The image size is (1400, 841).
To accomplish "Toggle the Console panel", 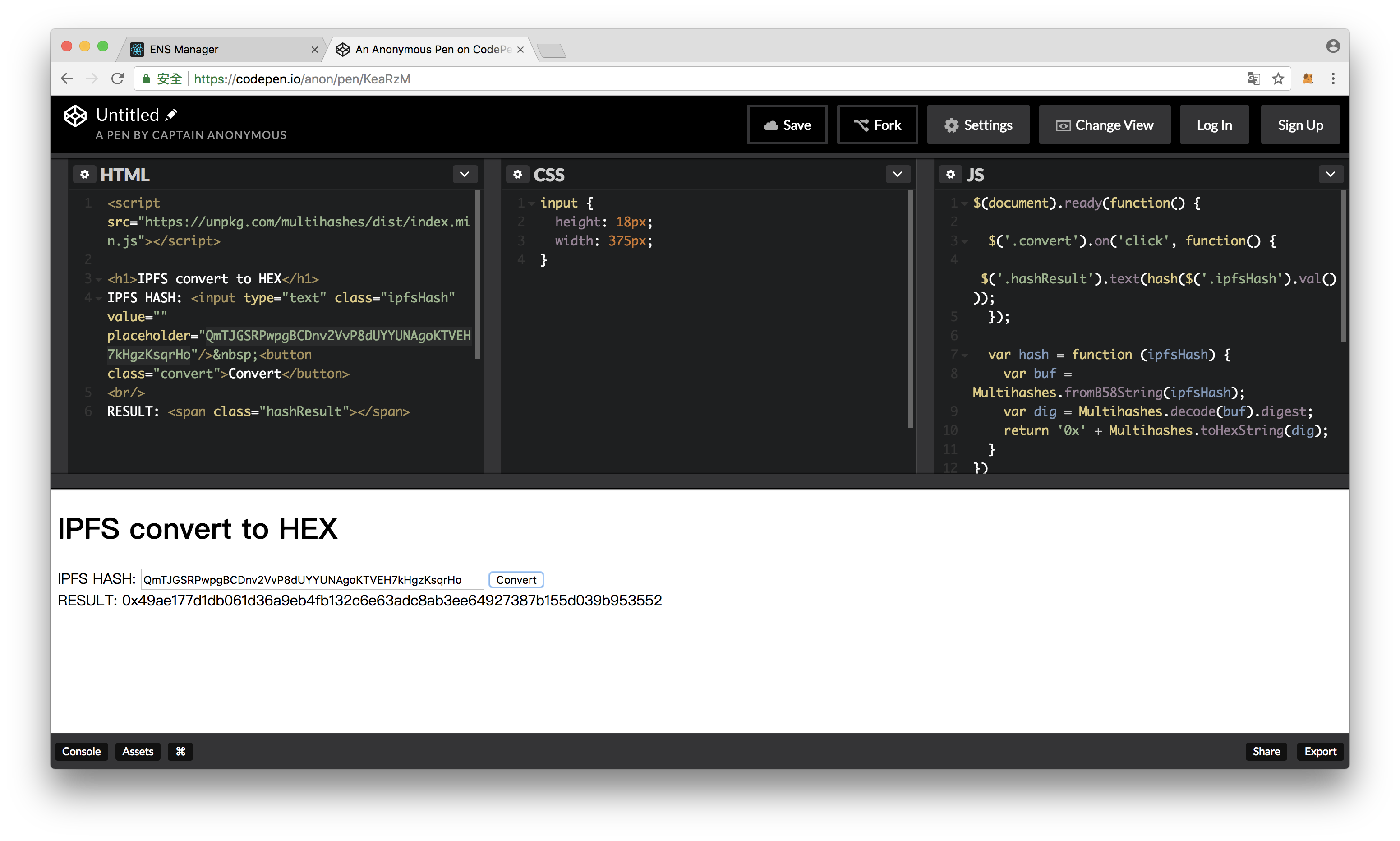I will click(x=81, y=752).
